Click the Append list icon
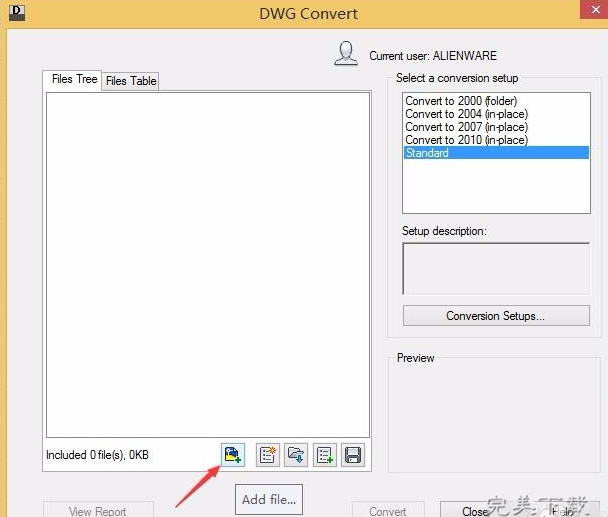 coord(325,455)
